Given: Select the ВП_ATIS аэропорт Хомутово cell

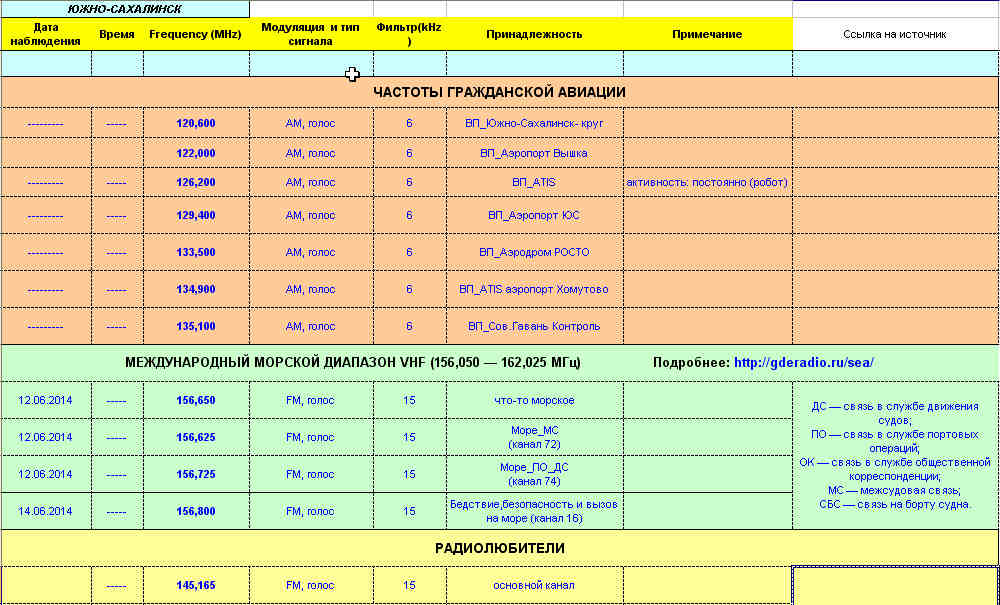Looking at the screenshot, I should pos(534,289).
